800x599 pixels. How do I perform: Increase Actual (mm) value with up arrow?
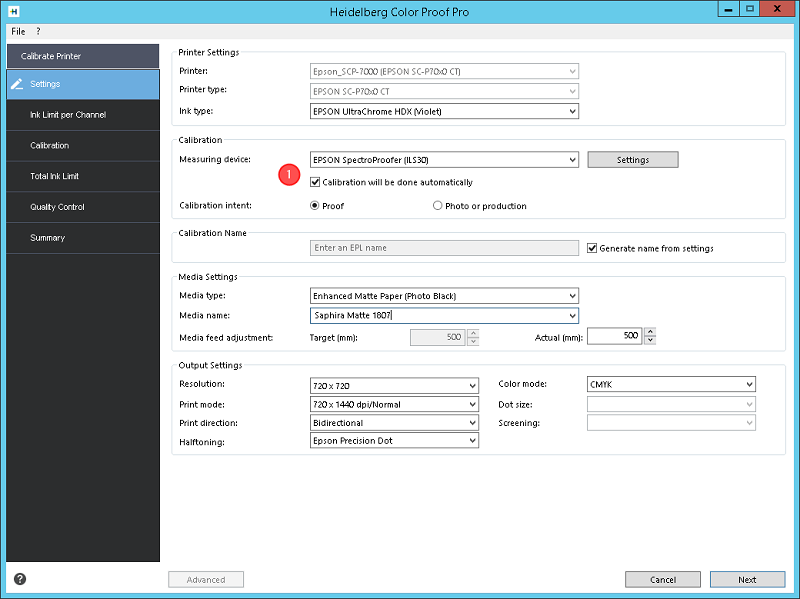(x=650, y=332)
